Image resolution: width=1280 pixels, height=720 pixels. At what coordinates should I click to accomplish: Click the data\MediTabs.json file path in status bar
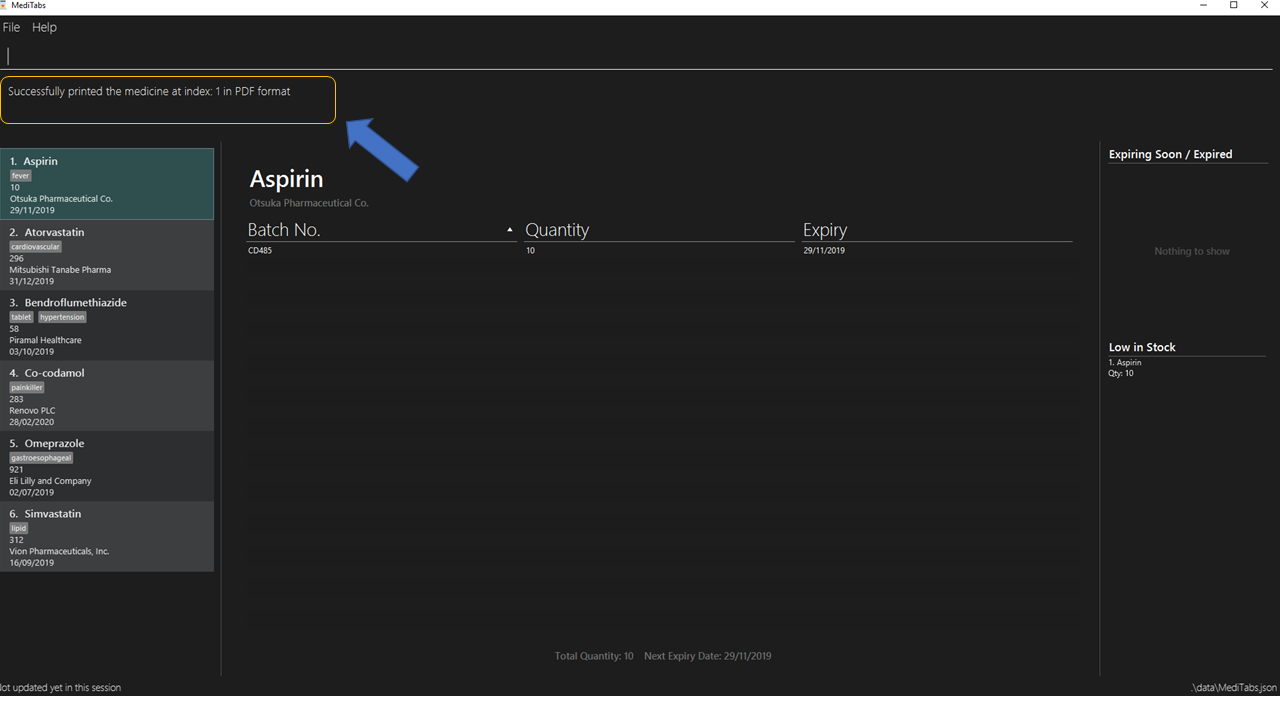[x=1234, y=688]
